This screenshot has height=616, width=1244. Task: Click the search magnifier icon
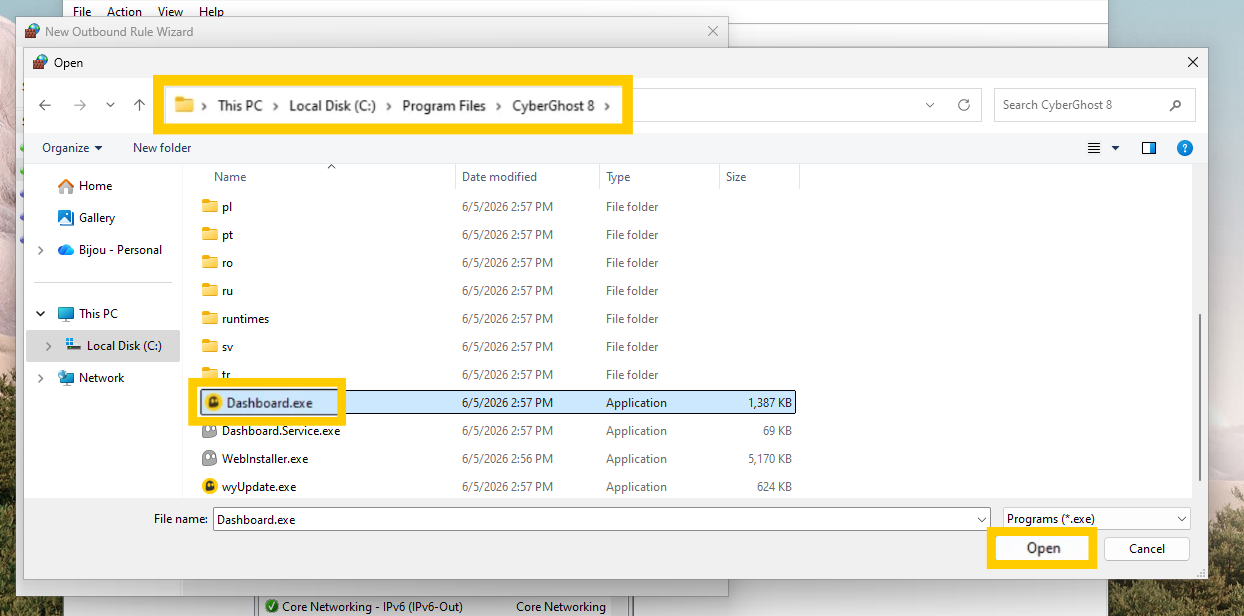1175,105
